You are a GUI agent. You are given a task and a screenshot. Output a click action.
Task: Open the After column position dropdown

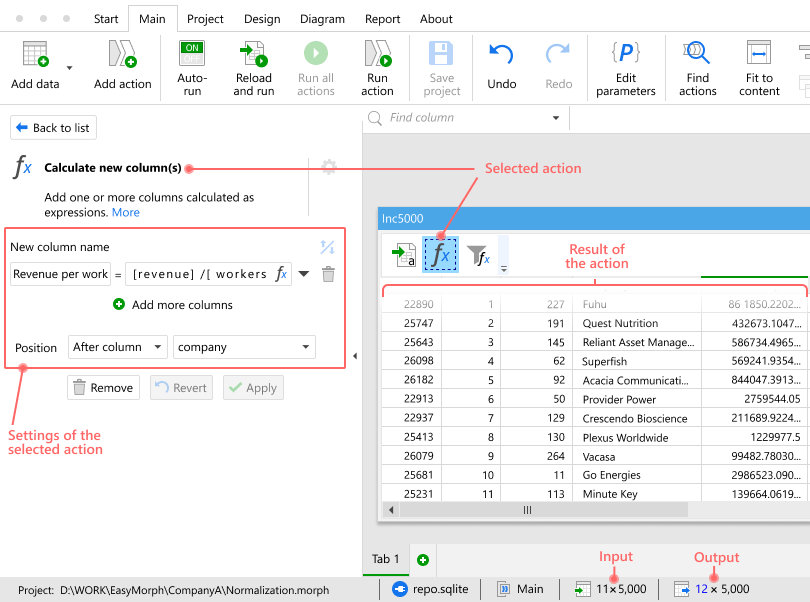click(x=118, y=347)
